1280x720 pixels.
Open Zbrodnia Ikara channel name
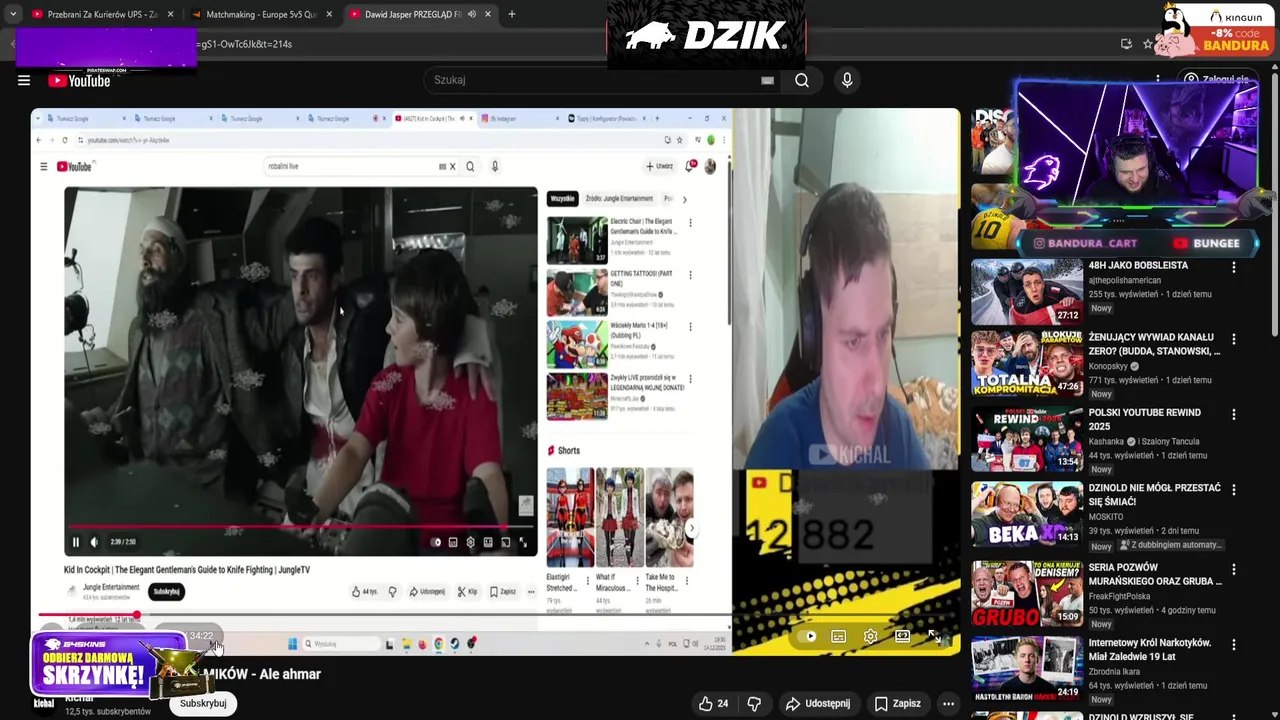[1116, 672]
